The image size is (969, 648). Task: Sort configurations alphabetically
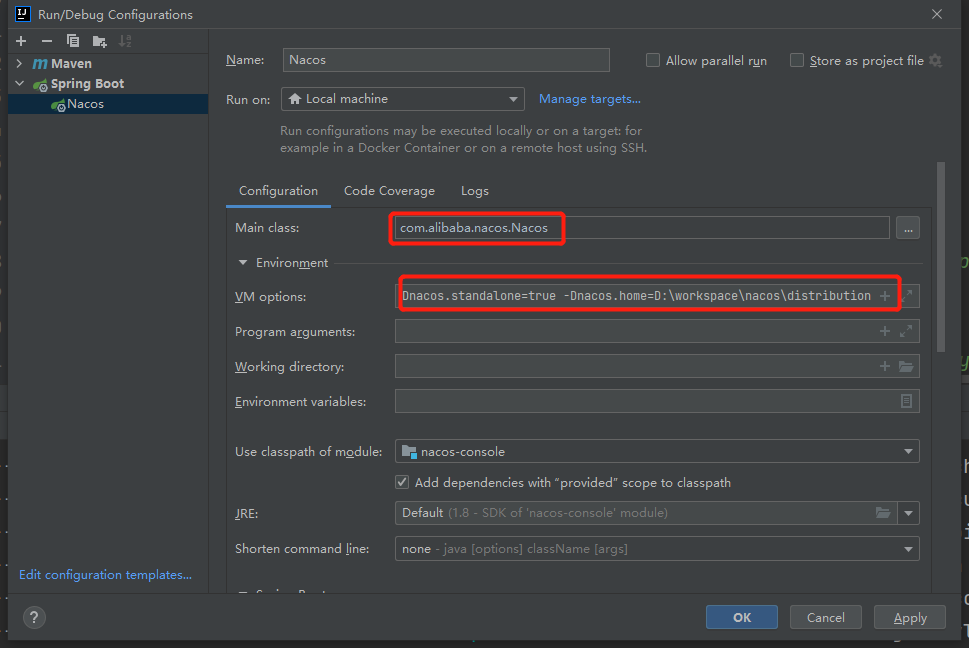point(125,41)
